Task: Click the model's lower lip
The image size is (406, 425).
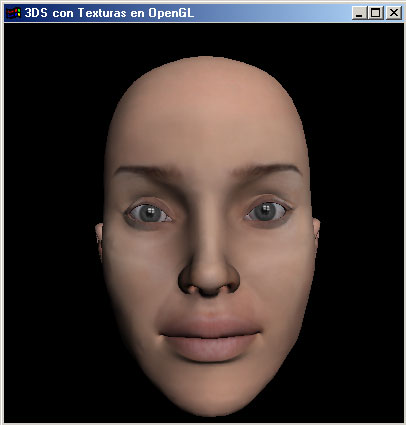Action: (x=209, y=348)
